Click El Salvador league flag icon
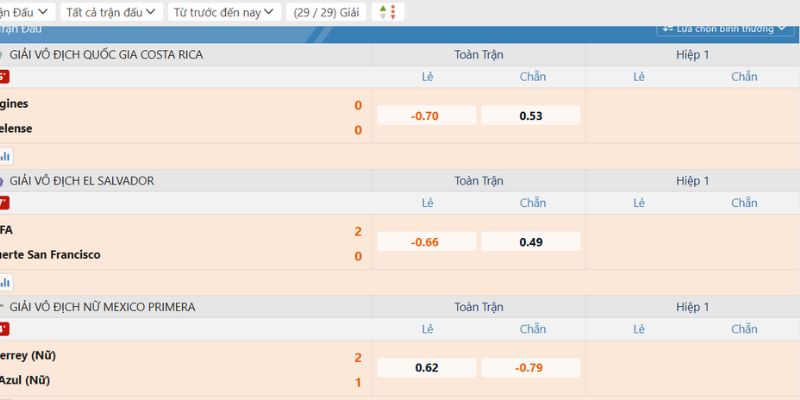This screenshot has width=800, height=400. (x=3, y=181)
